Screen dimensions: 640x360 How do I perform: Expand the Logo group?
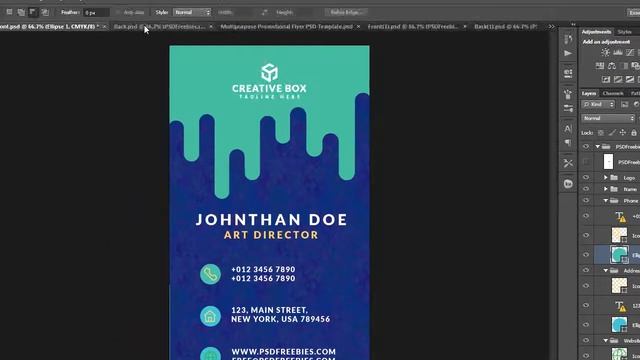(x=606, y=178)
